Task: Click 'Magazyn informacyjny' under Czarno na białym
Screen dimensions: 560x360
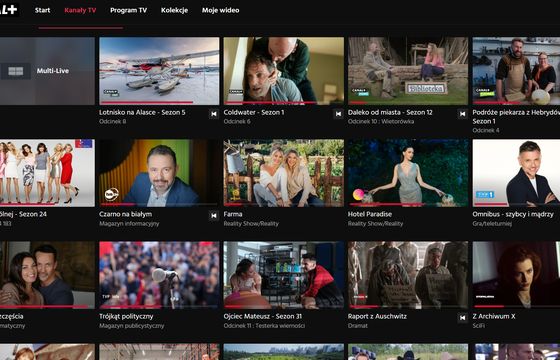Action: (129, 224)
